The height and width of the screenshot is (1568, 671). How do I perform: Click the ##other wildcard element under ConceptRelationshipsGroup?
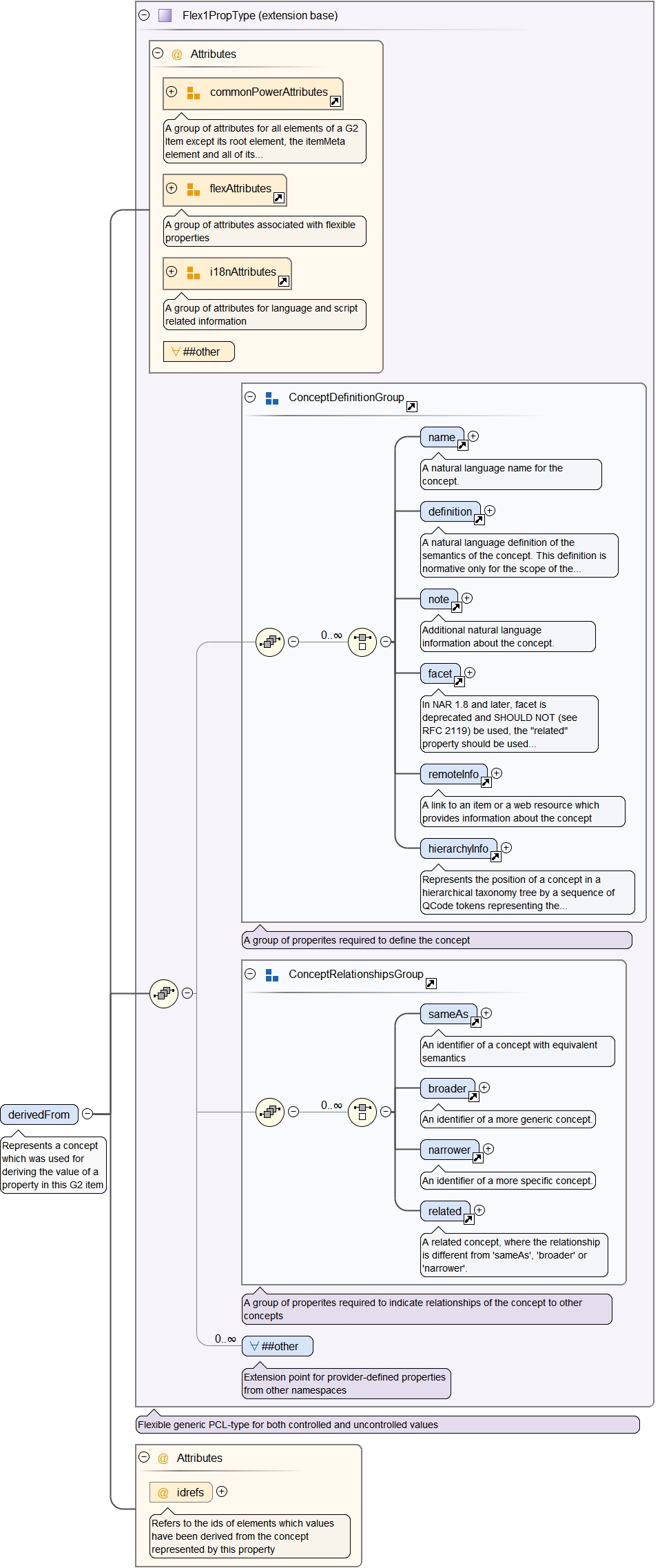coord(278,1346)
